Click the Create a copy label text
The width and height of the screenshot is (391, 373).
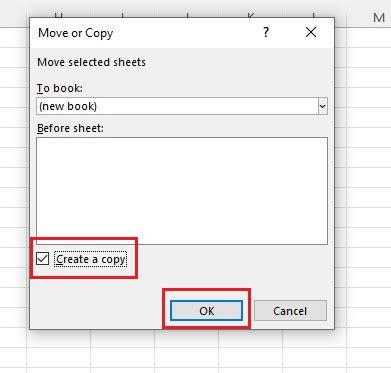(x=91, y=259)
